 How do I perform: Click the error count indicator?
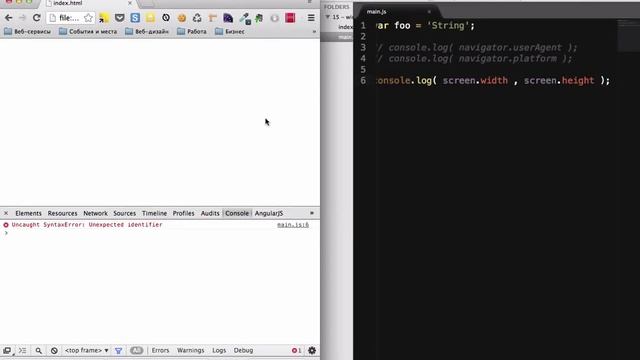click(x=296, y=351)
